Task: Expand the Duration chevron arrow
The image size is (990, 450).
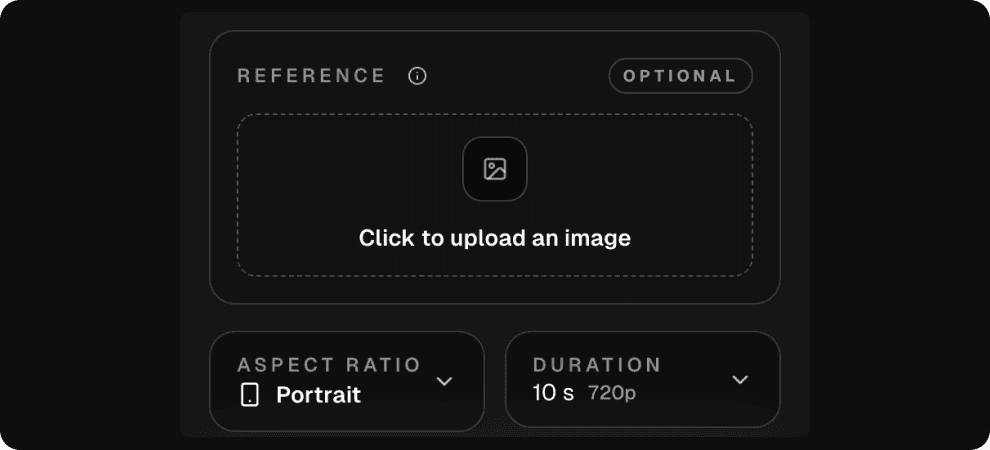Action: pos(740,380)
